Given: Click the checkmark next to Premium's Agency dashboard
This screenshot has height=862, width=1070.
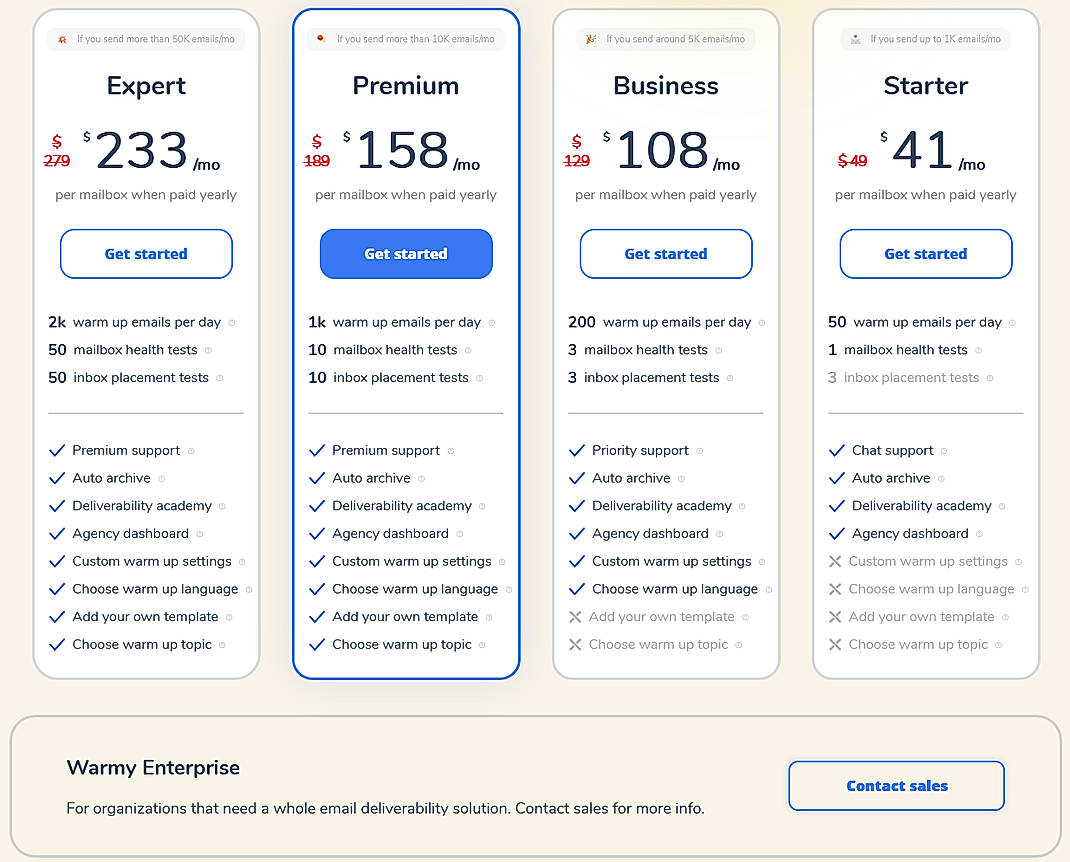Looking at the screenshot, I should coord(317,533).
